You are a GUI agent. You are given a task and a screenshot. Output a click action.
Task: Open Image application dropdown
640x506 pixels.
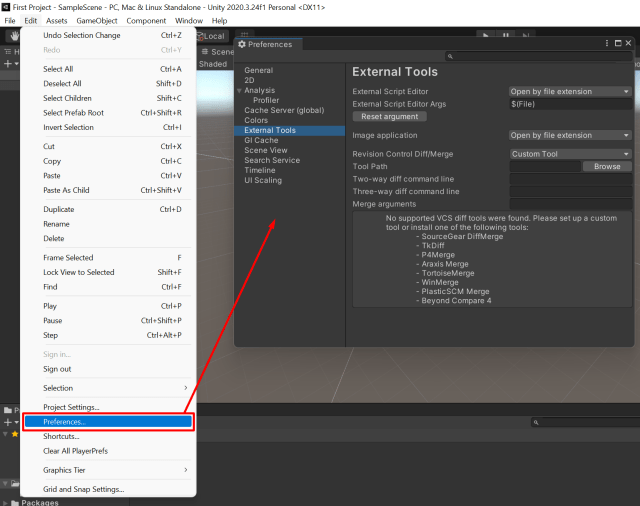(x=570, y=135)
